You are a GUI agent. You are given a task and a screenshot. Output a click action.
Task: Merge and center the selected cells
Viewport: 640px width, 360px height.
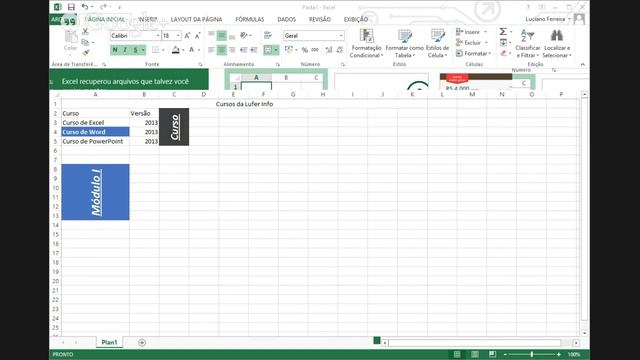[268, 50]
